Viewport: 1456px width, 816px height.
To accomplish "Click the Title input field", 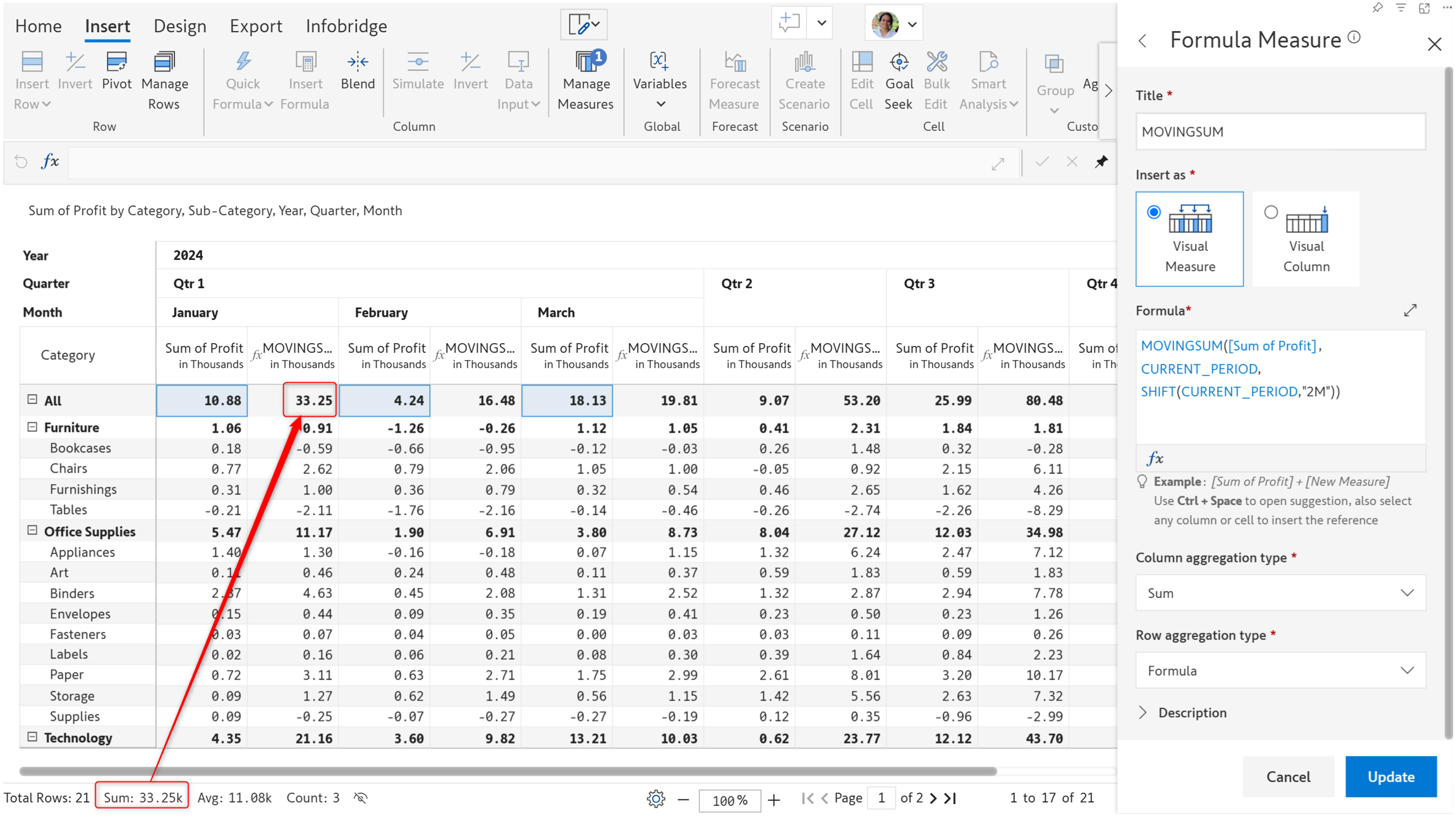I will [1280, 131].
